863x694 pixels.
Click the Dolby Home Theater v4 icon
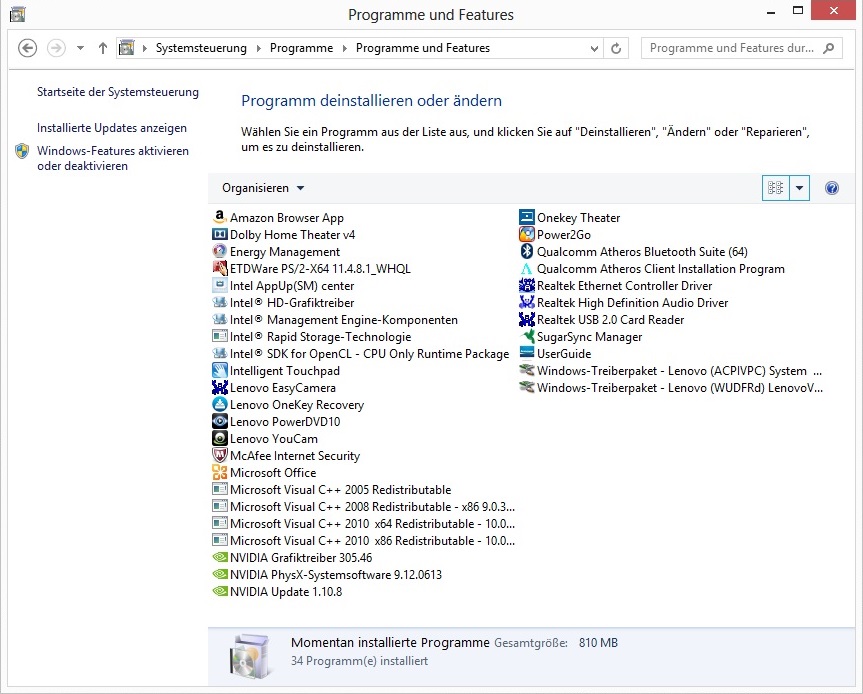(220, 235)
